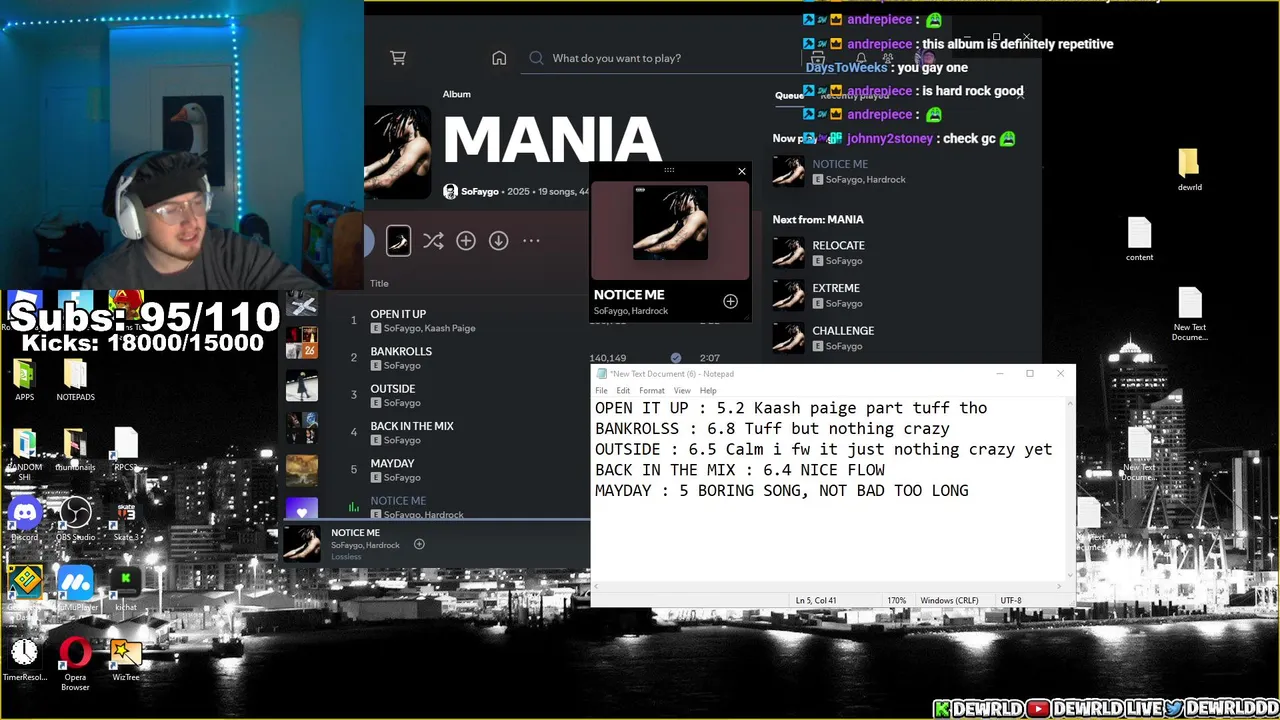Switch to the Queue tab
The height and width of the screenshot is (720, 1280).
tap(789, 96)
